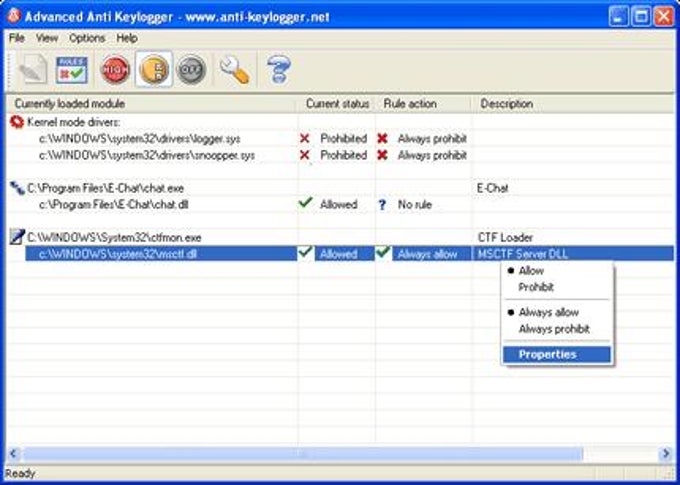680x485 pixels.
Task: Maximize the Advanced Anti Keylogger window
Action: coord(641,17)
